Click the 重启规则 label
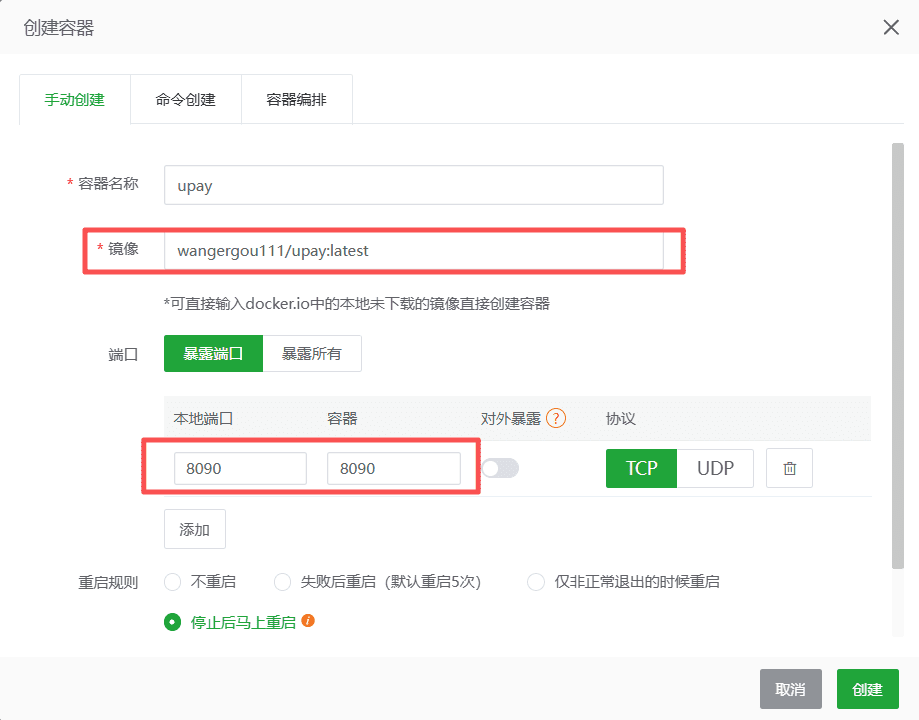The height and width of the screenshot is (720, 919). [108, 582]
